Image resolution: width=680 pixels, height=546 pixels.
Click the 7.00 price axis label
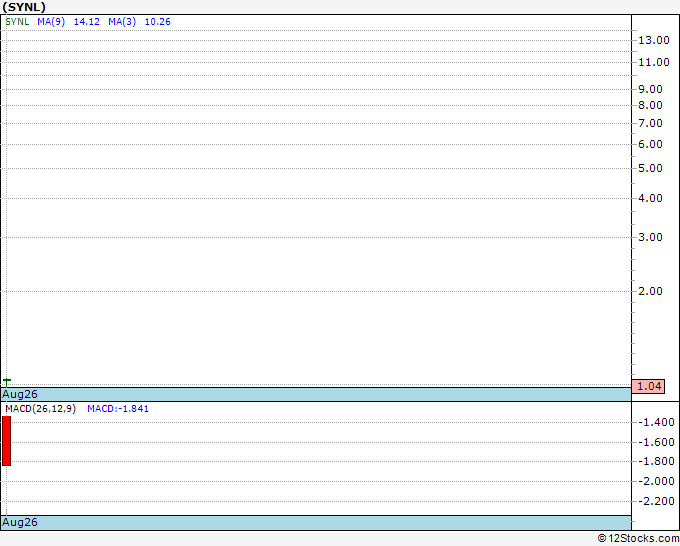651,123
